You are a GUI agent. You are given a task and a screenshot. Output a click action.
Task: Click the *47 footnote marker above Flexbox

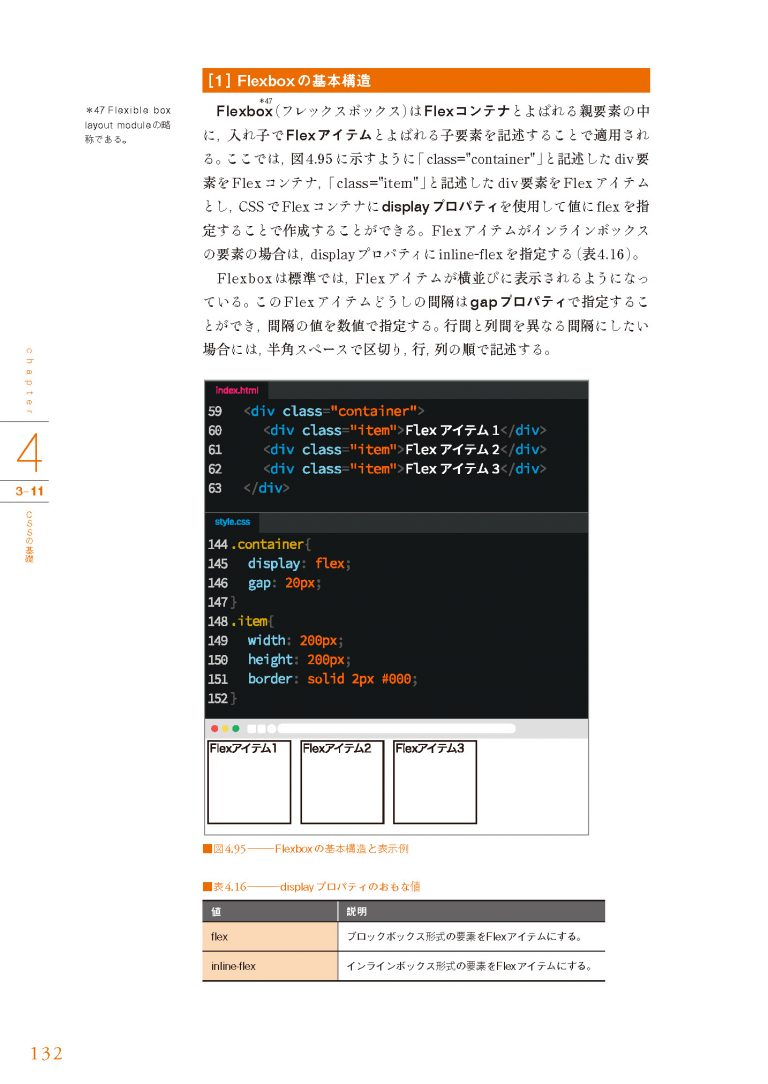pos(266,100)
